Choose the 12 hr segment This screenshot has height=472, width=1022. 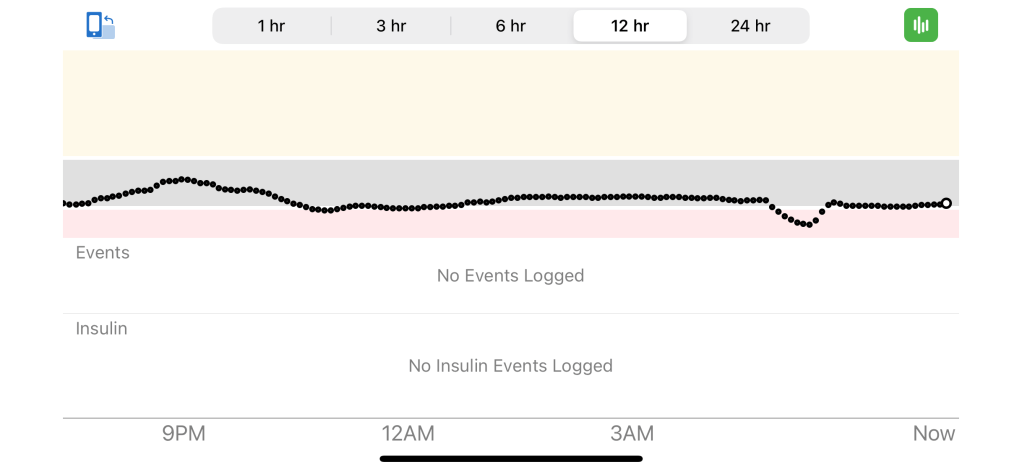(630, 26)
